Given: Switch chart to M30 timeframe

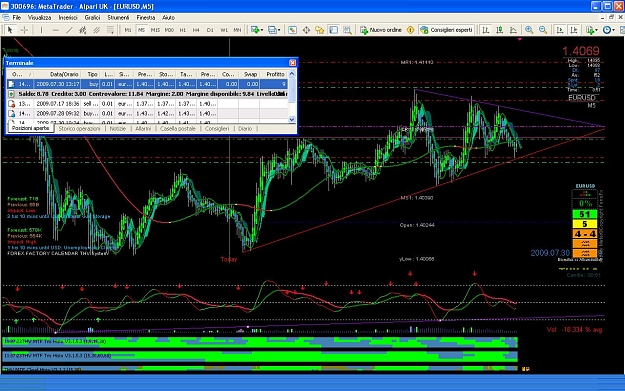Looking at the screenshot, I should [169, 30].
